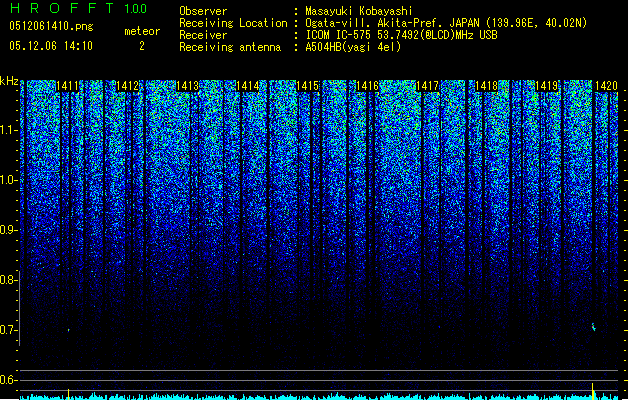The image size is (629, 400).
Task: Click the 1420 time marker
Action: tap(606, 86)
